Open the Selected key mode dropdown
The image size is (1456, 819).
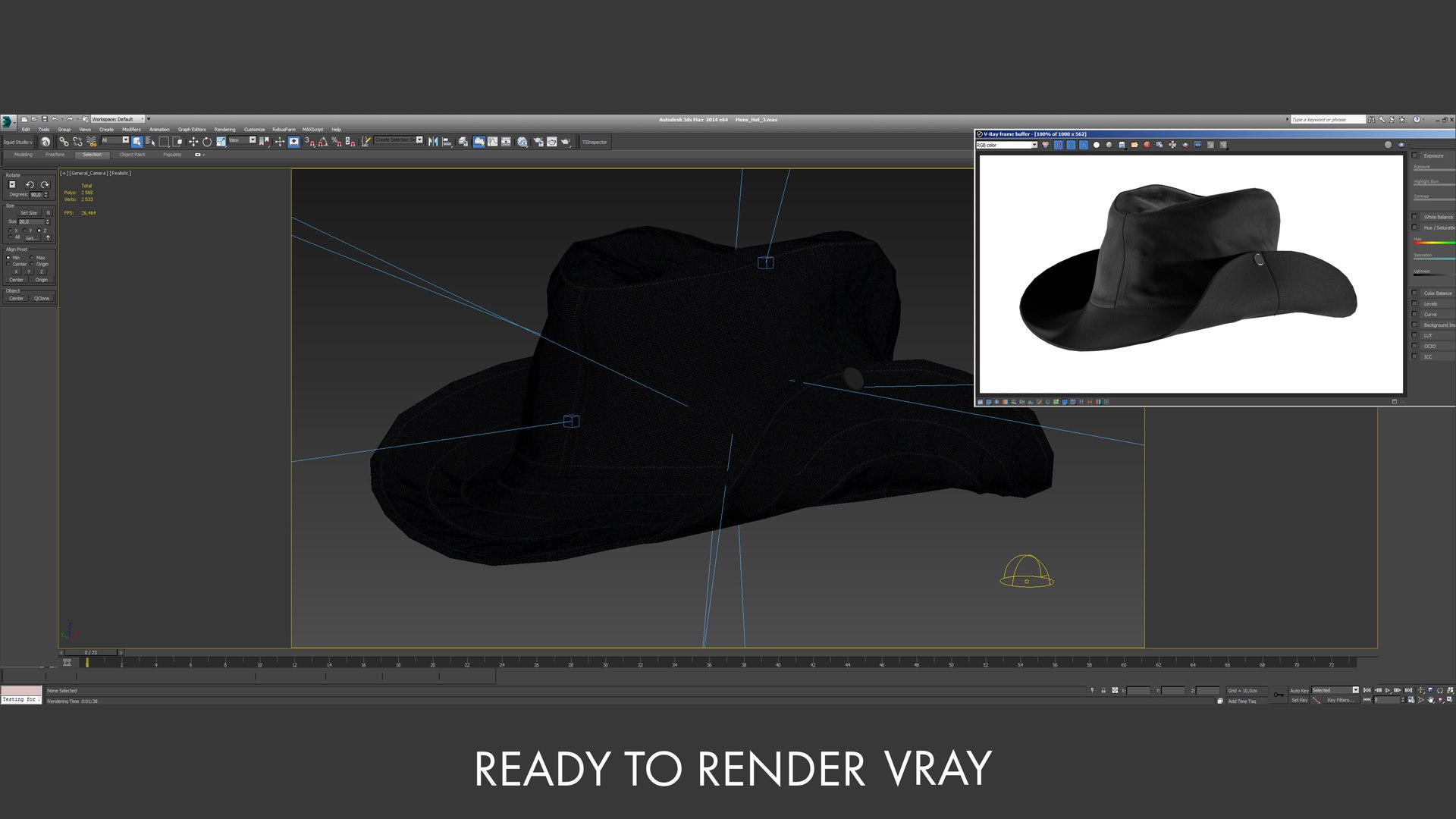pyautogui.click(x=1335, y=690)
